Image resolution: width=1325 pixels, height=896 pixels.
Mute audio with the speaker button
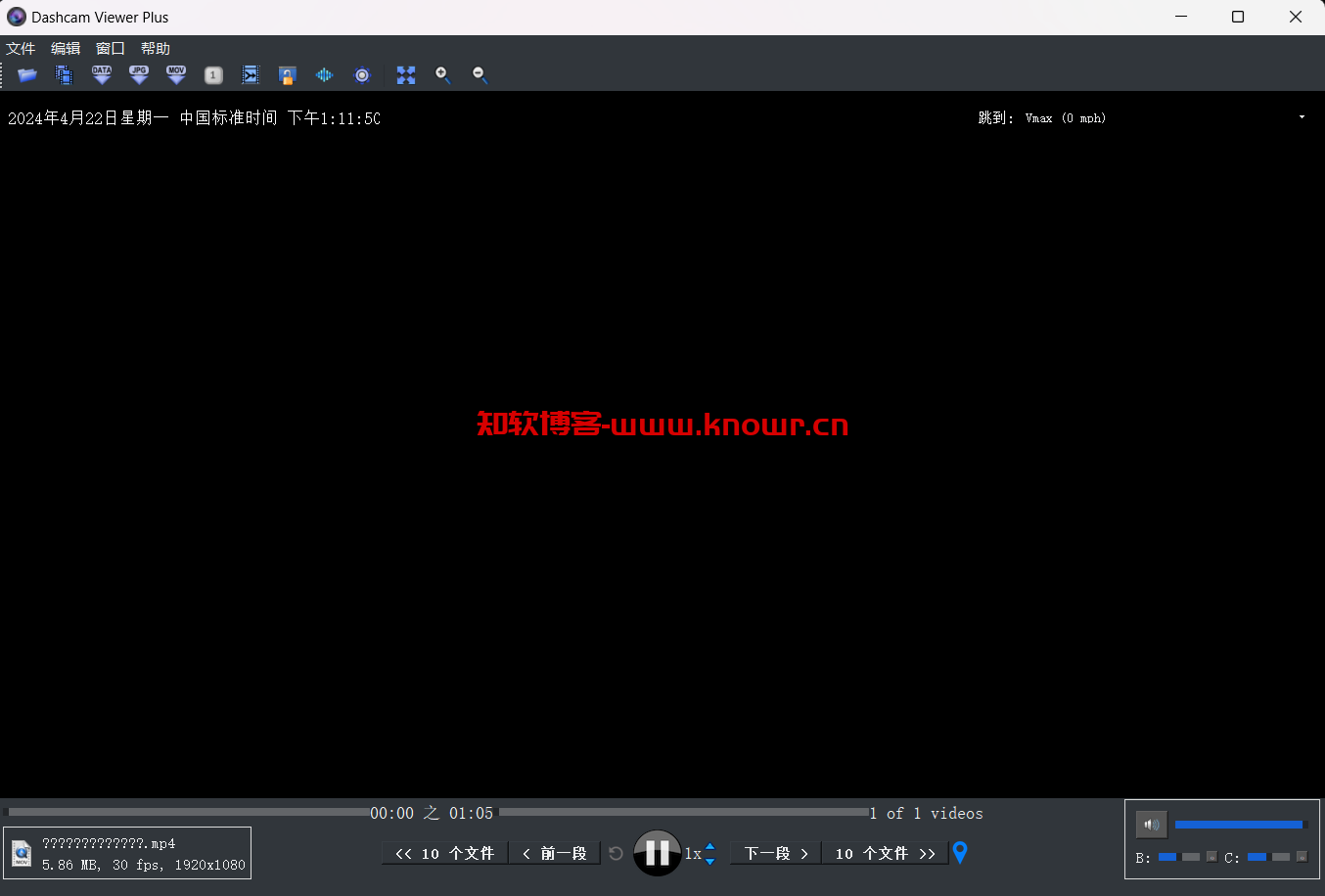tap(1152, 825)
